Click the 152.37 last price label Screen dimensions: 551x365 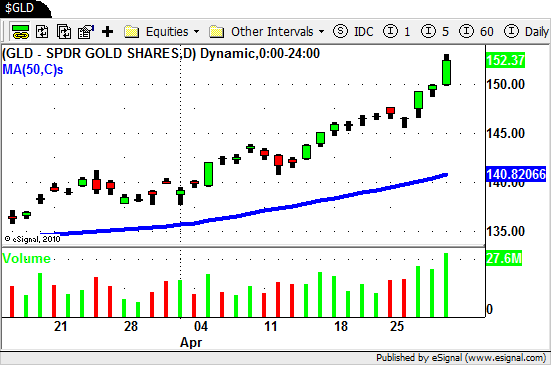(x=505, y=60)
